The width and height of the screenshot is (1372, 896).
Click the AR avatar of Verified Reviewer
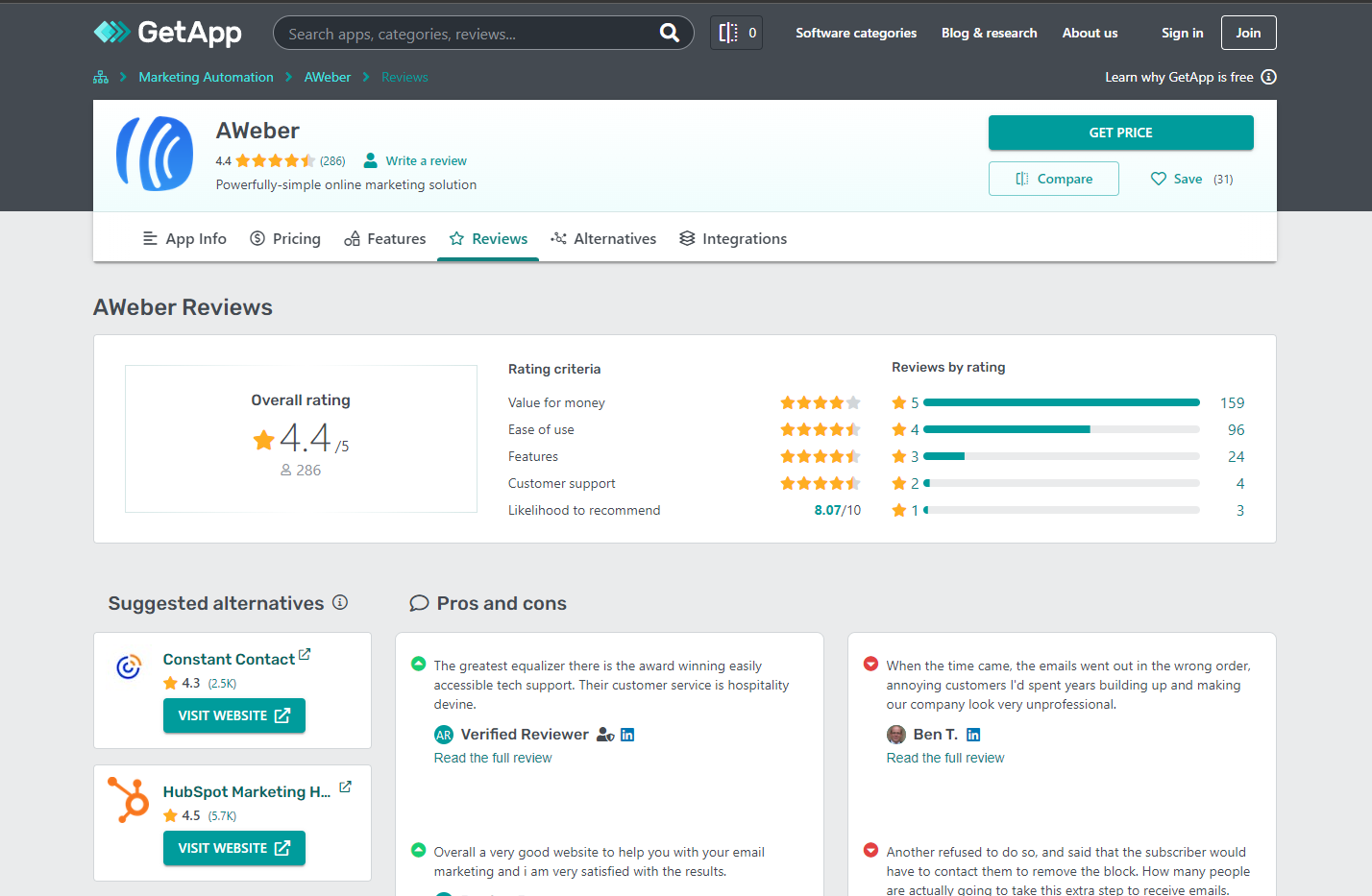(x=444, y=735)
